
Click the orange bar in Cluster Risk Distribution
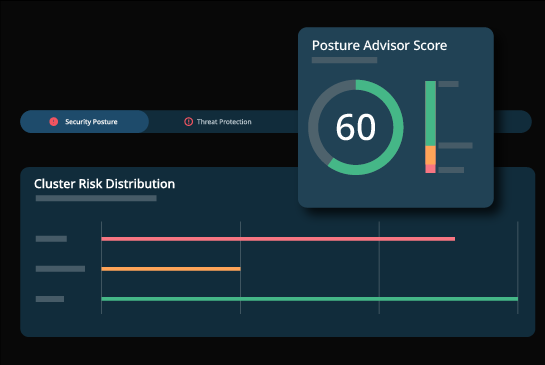click(x=171, y=269)
